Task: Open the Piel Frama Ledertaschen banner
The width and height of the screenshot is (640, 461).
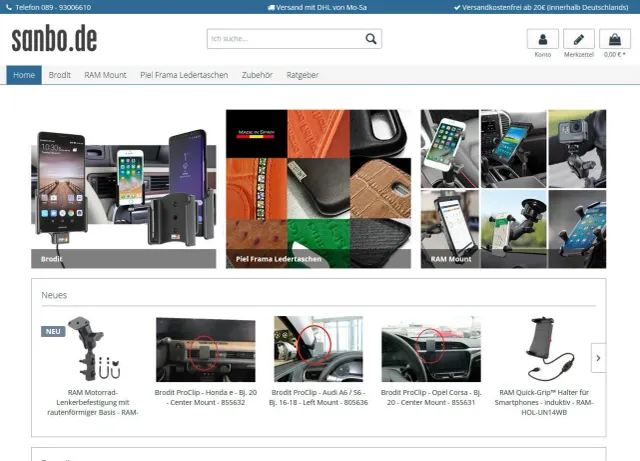Action: pos(318,189)
